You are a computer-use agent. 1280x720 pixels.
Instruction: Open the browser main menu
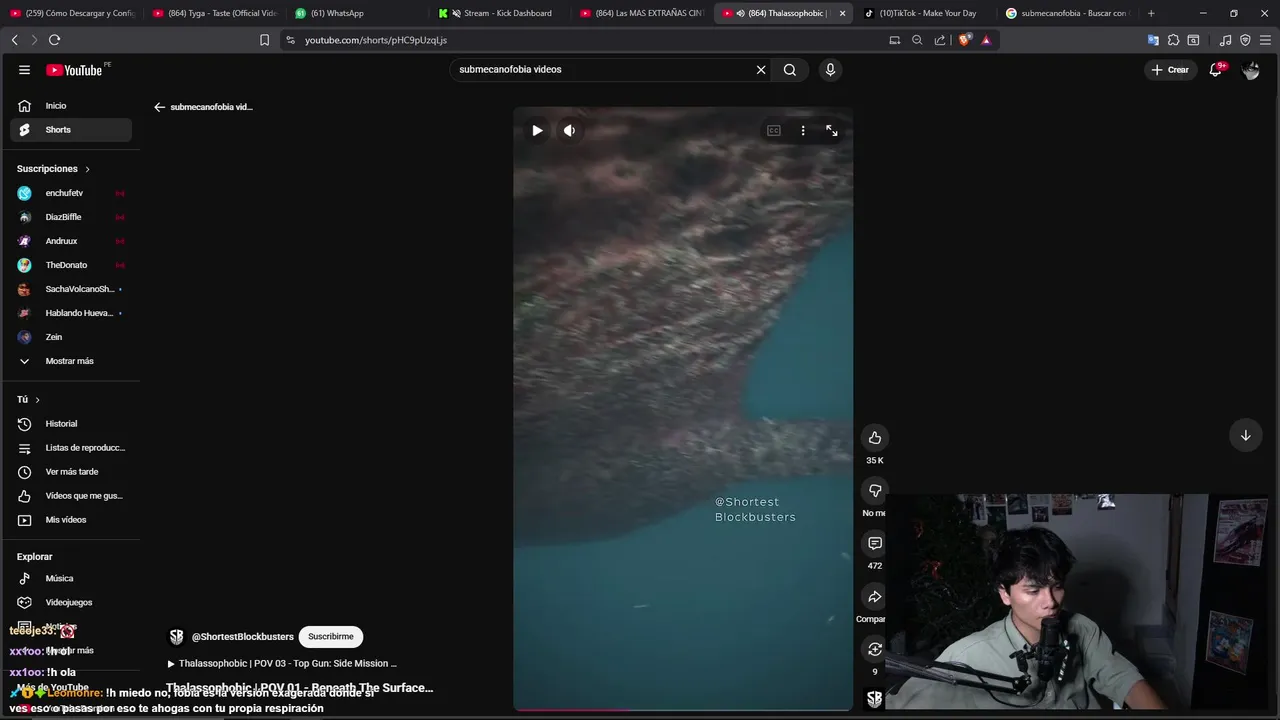[1265, 40]
